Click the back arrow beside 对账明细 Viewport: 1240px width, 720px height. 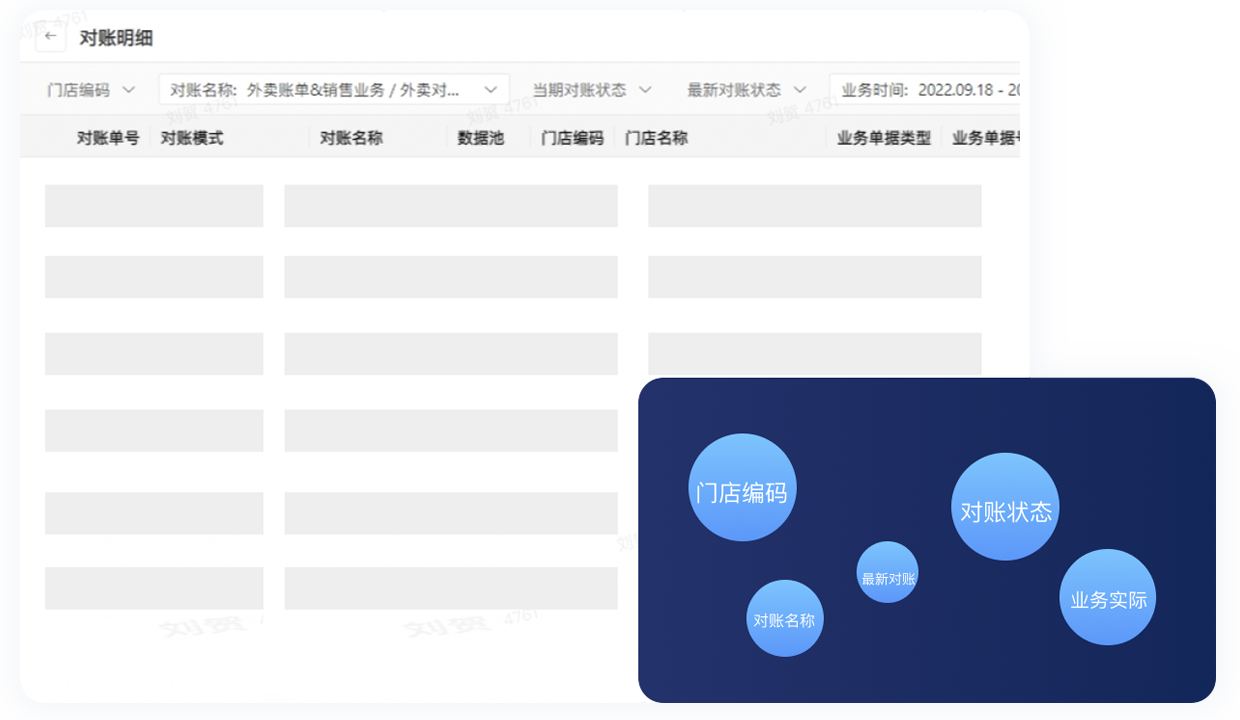50,37
